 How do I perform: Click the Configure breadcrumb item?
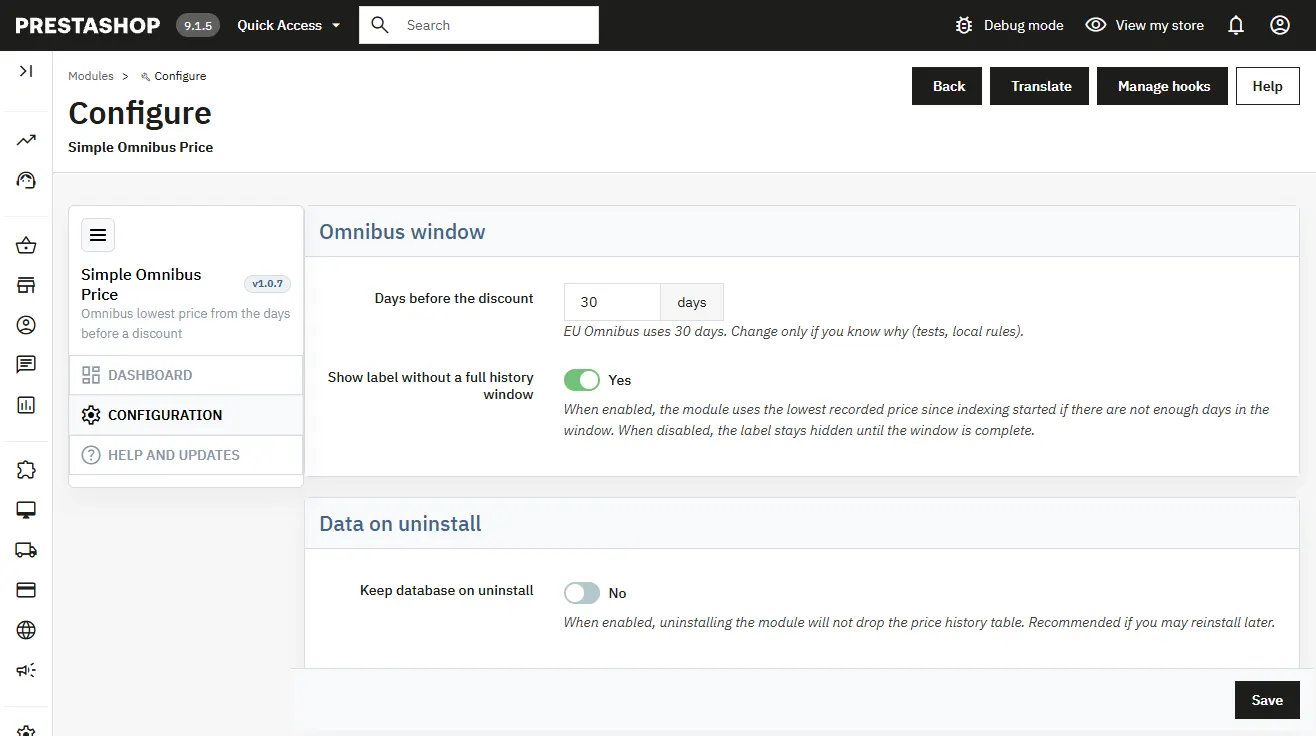(x=174, y=76)
